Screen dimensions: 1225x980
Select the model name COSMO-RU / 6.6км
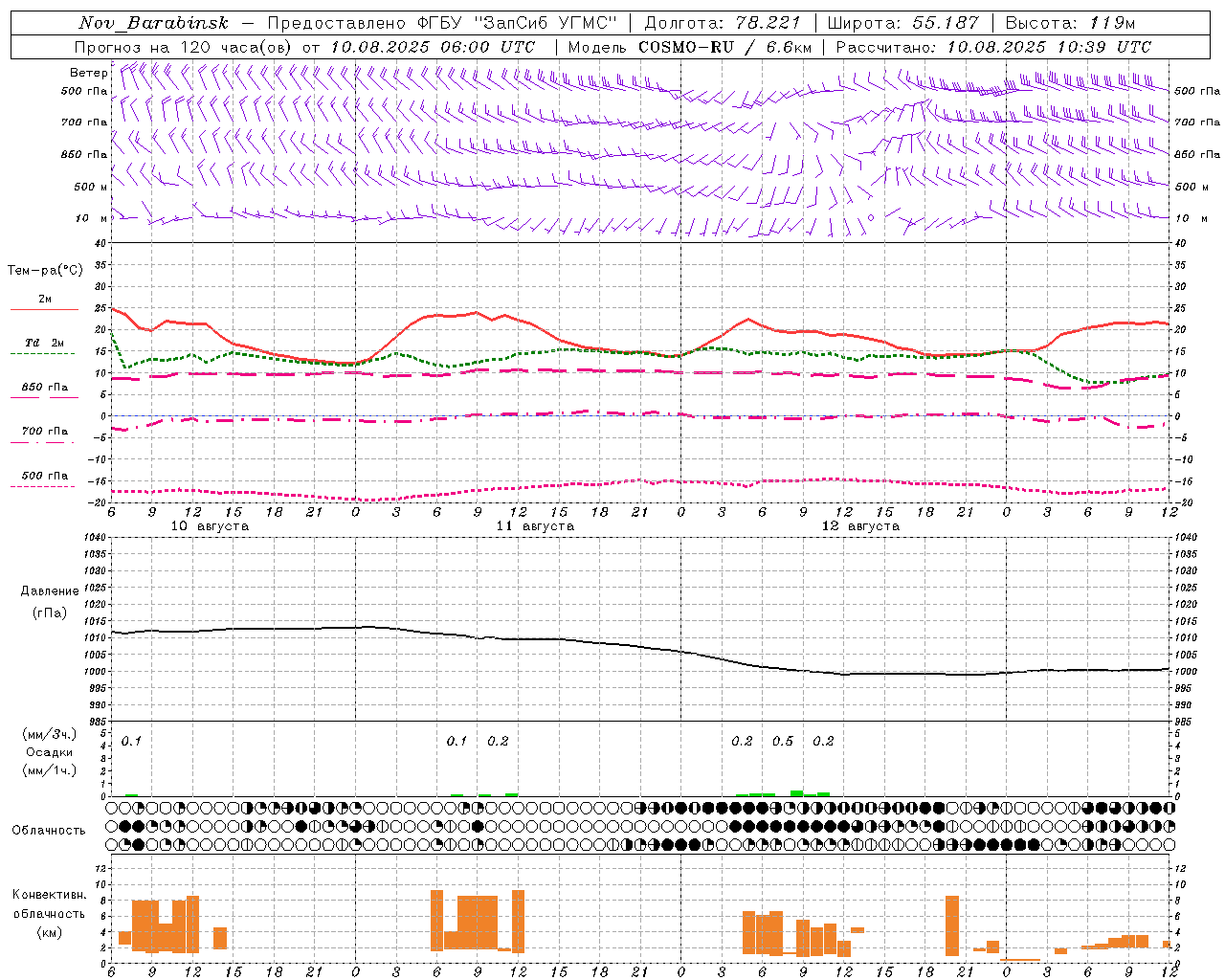click(725, 47)
